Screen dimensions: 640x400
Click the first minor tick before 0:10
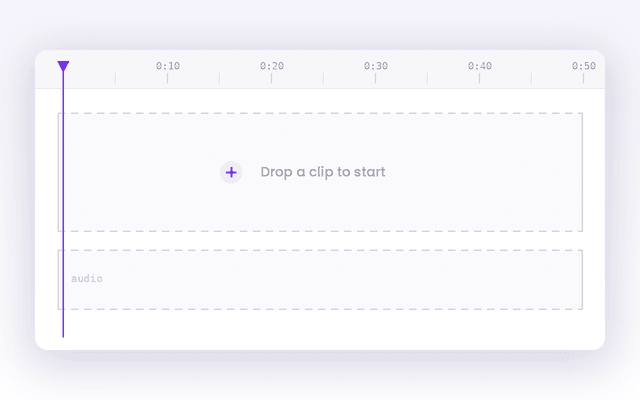click(x=116, y=78)
